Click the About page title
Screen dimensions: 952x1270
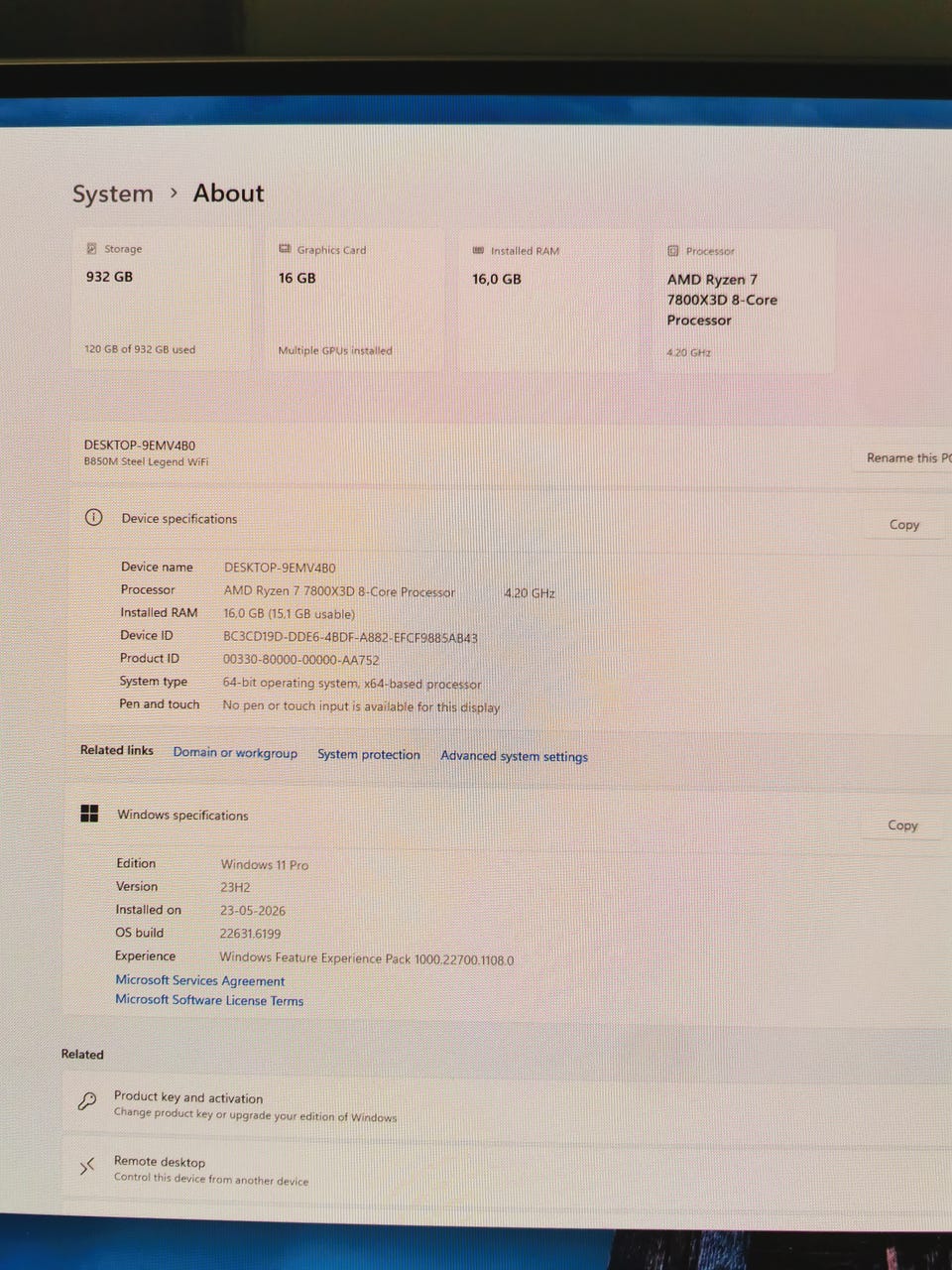click(x=228, y=193)
